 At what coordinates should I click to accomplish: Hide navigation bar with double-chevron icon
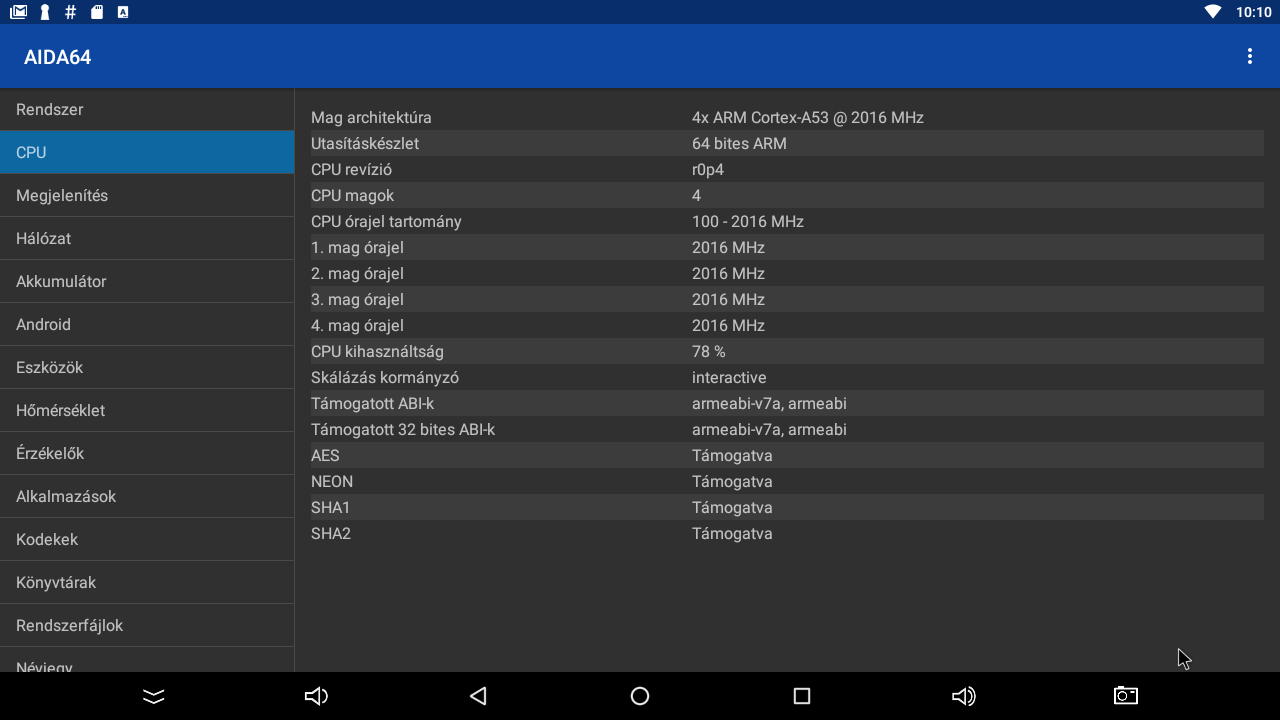coord(154,696)
